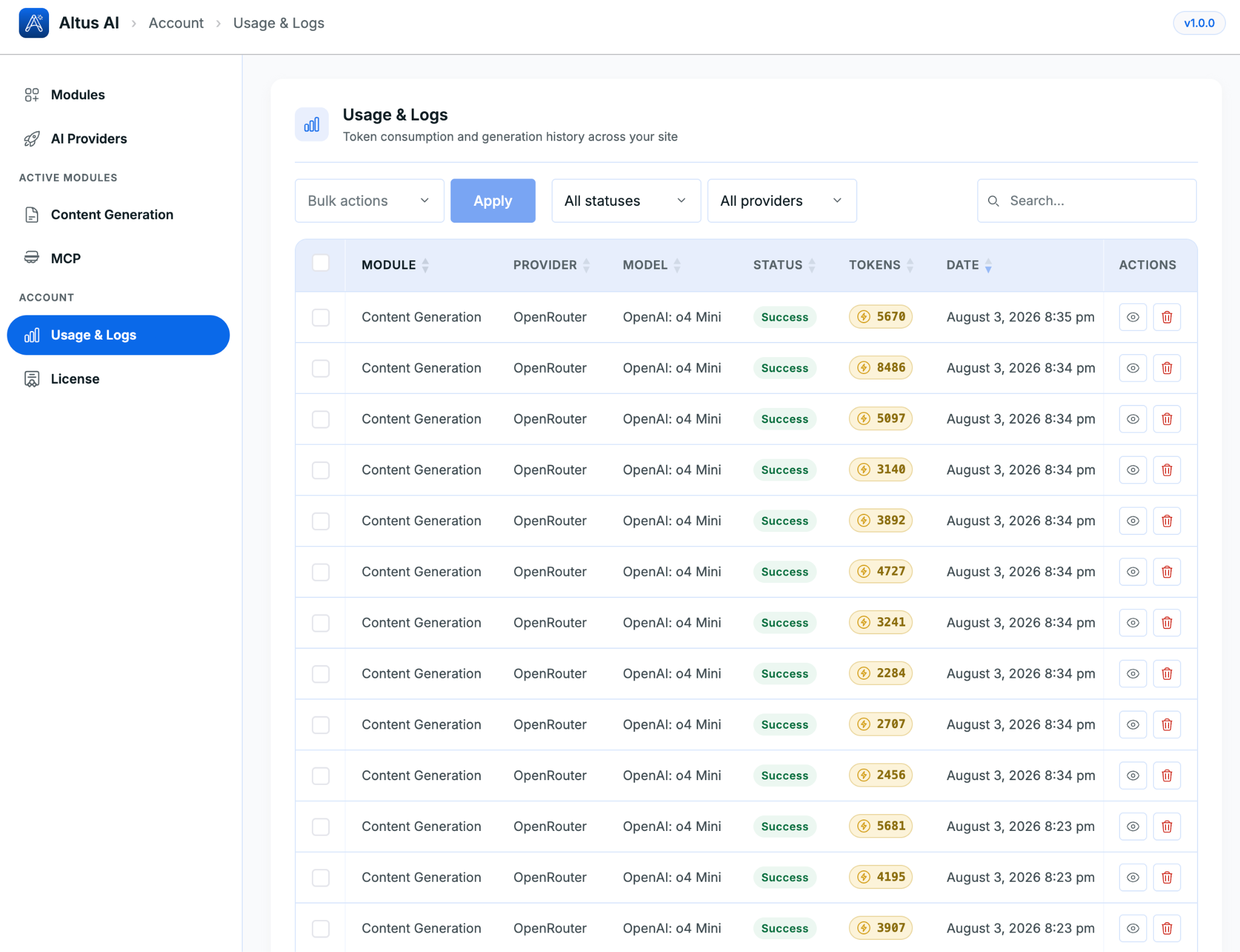Screen dimensions: 1240x952
Task: View log details for the 8486 tokens row
Action: 1133,368
